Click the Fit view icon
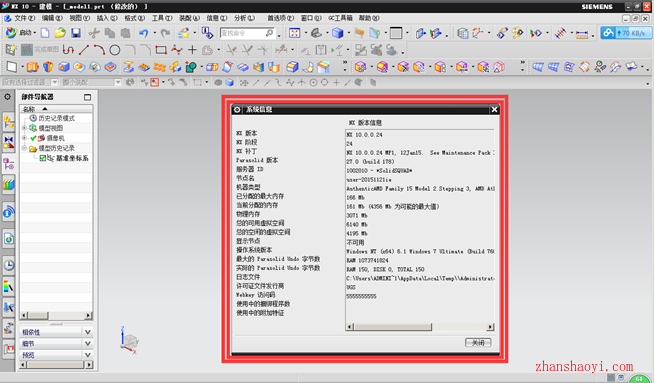This screenshot has height=383, width=654. click(295, 33)
